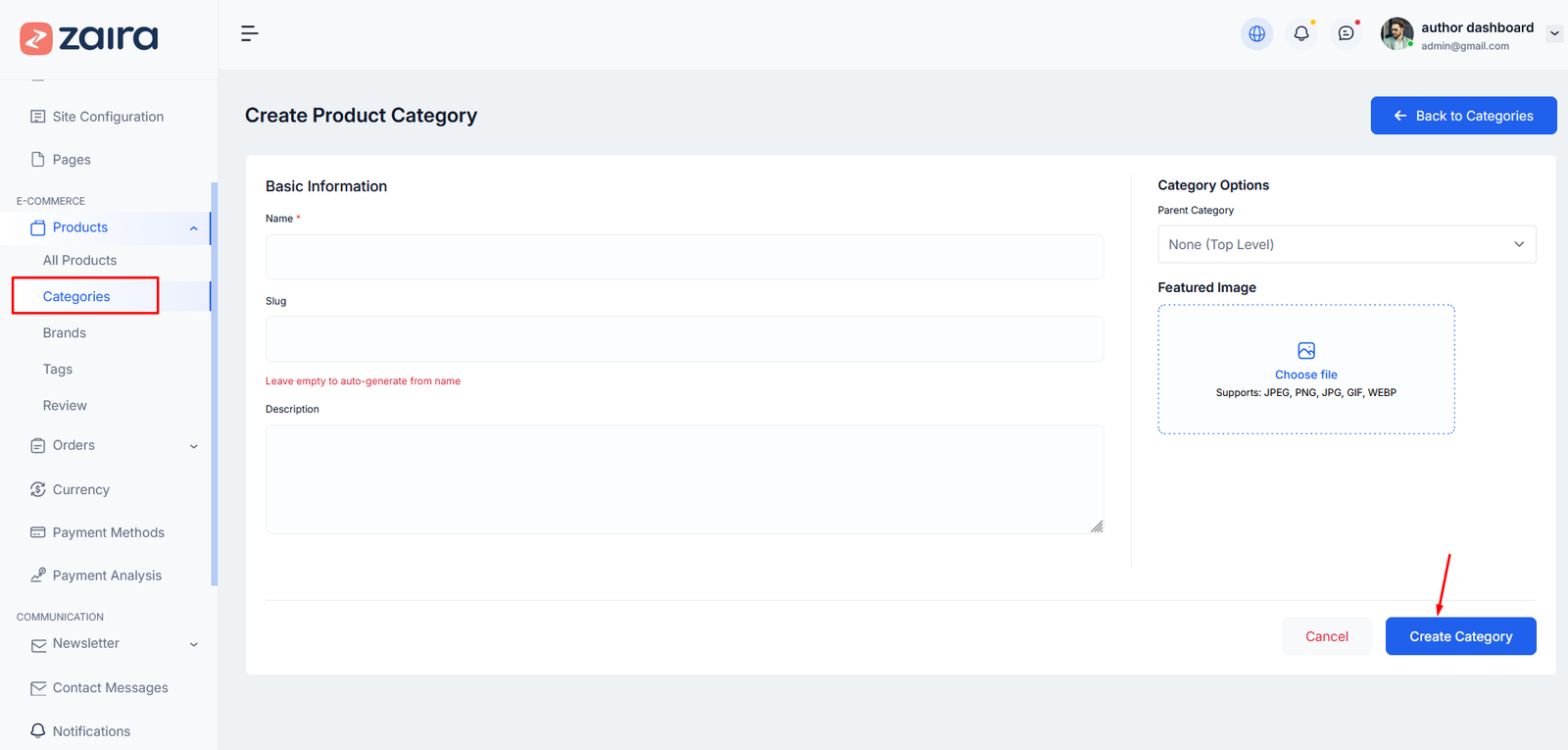
Task: Click the Description text area
Action: click(x=684, y=479)
